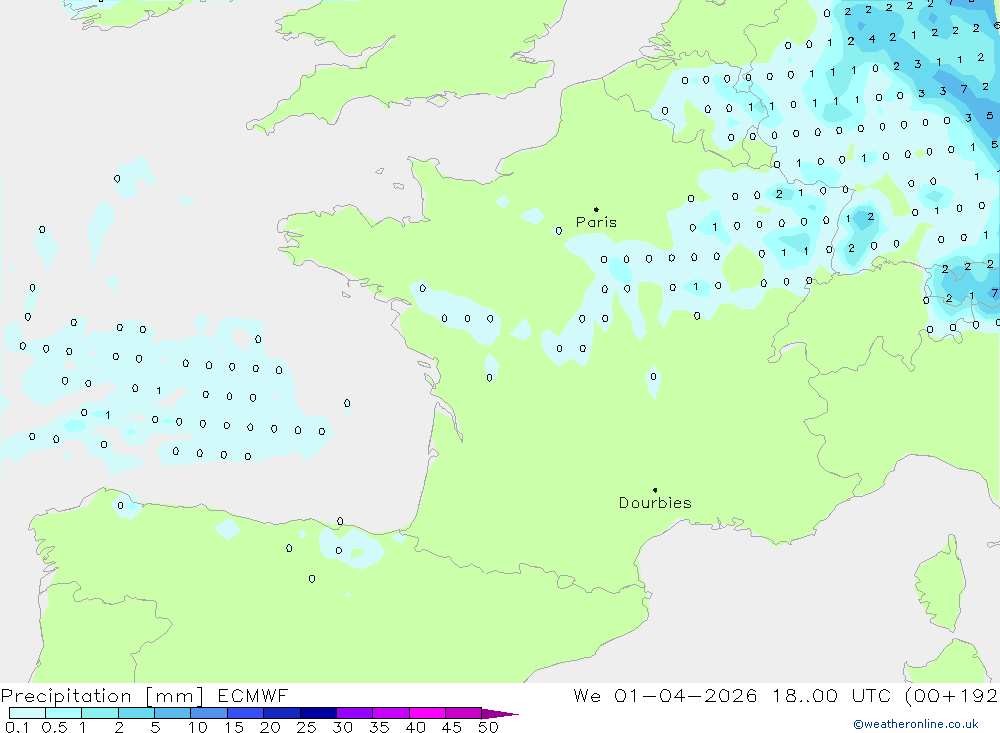
Task: Click the legend value '0.5'
Action: pos(54,727)
